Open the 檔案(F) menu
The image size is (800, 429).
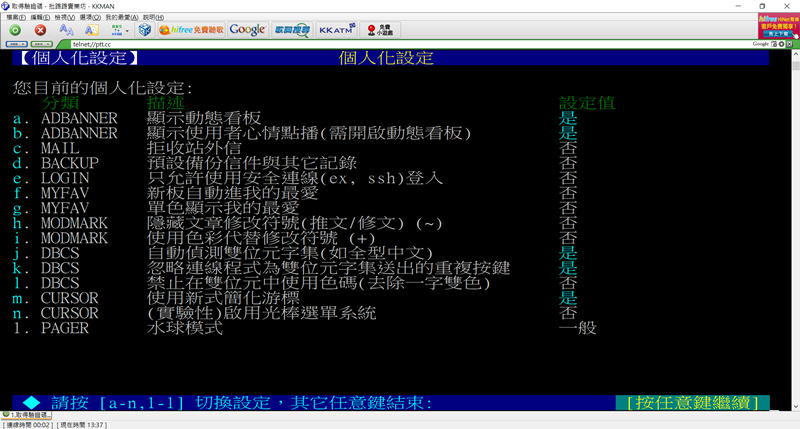[16, 17]
